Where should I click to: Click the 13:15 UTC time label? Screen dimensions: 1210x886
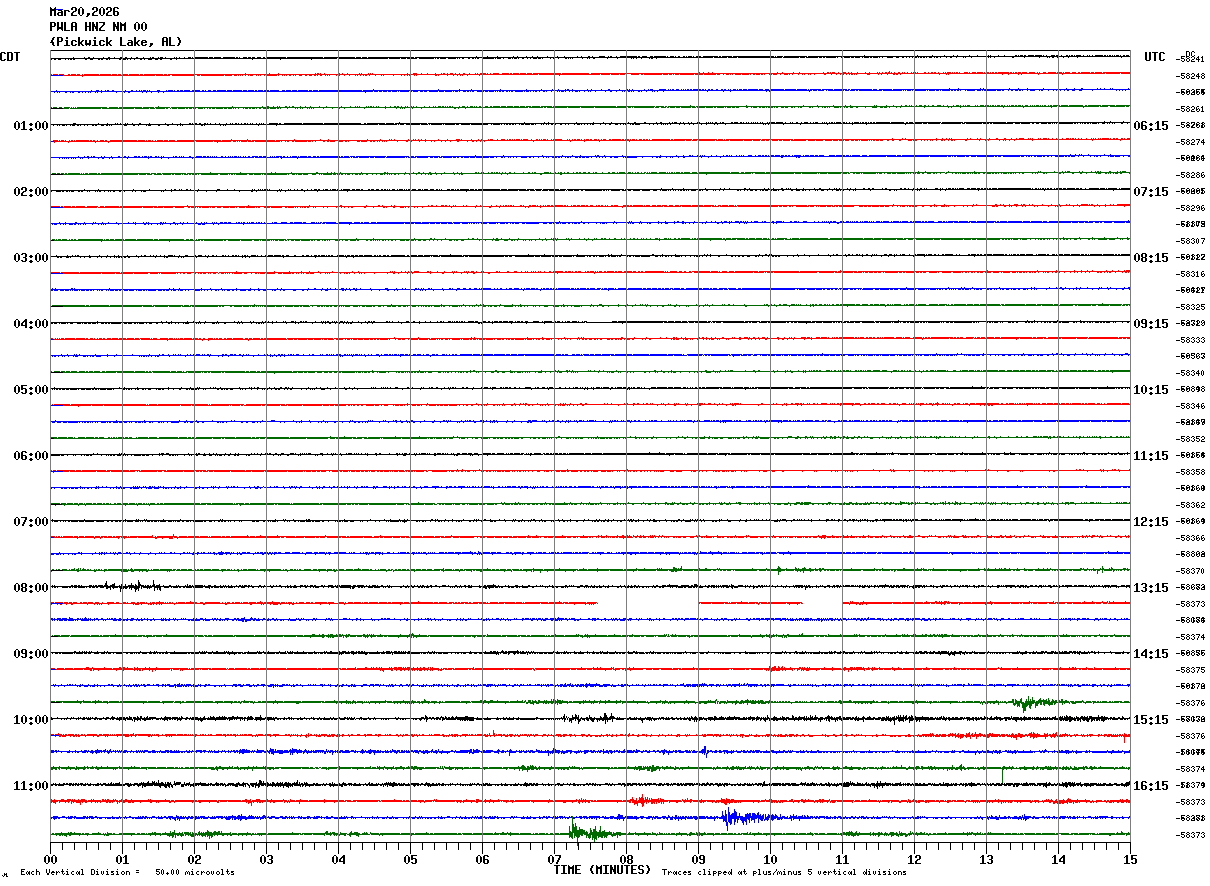[x=1151, y=588]
